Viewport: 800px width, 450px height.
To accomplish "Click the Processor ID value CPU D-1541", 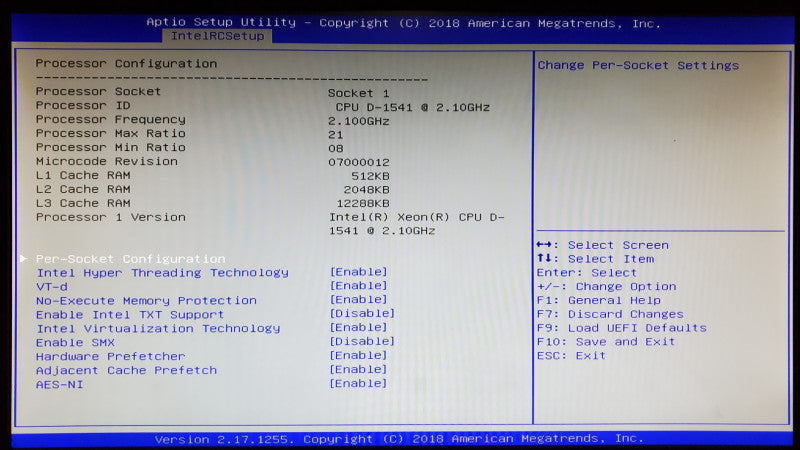I will (413, 107).
